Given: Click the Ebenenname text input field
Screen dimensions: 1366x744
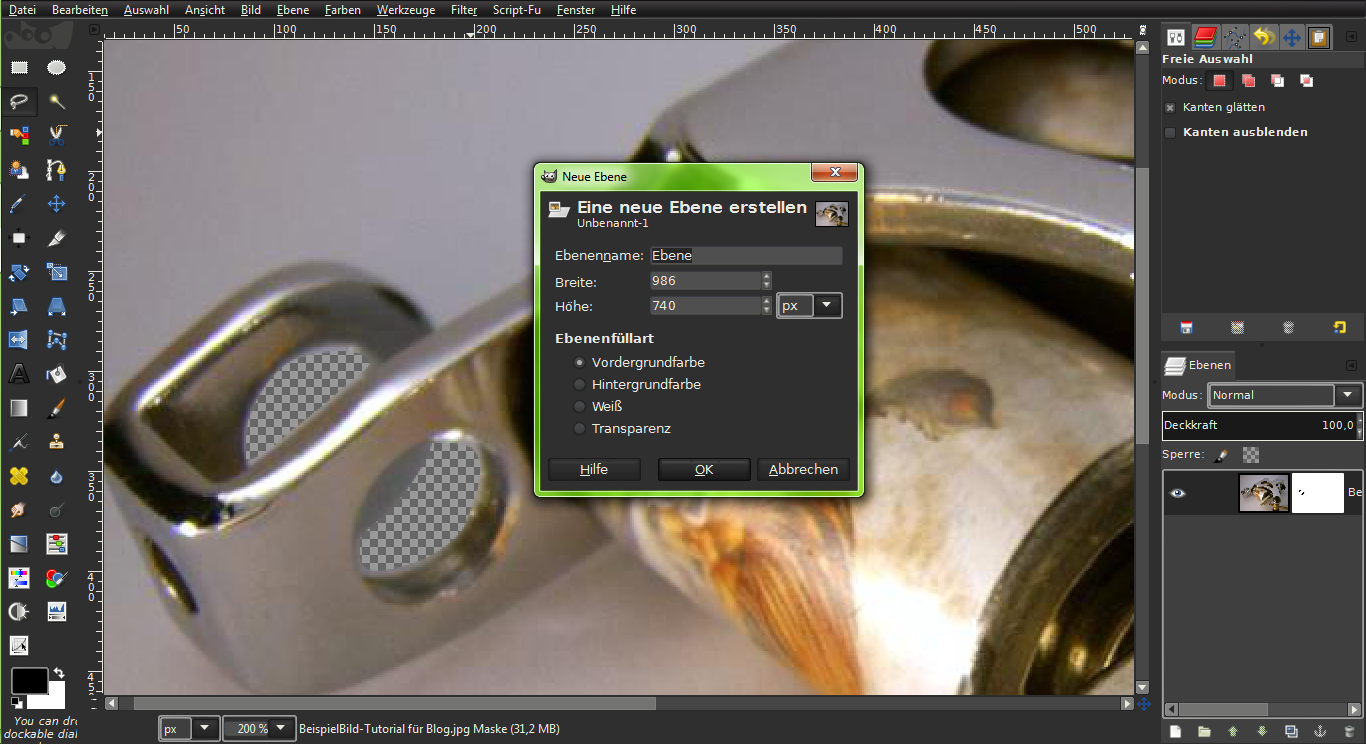Looking at the screenshot, I should click(x=745, y=255).
